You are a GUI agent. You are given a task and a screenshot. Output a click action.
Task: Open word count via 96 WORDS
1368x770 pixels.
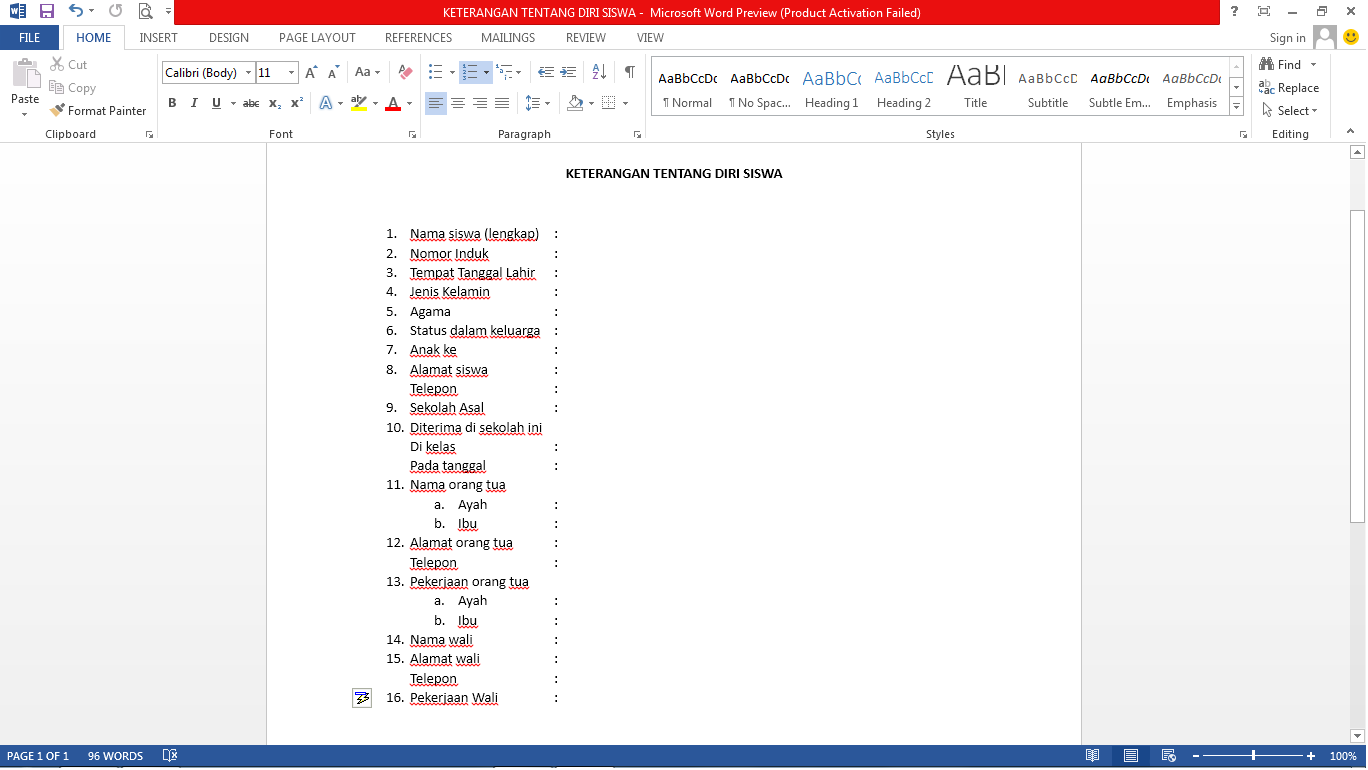pyautogui.click(x=115, y=756)
